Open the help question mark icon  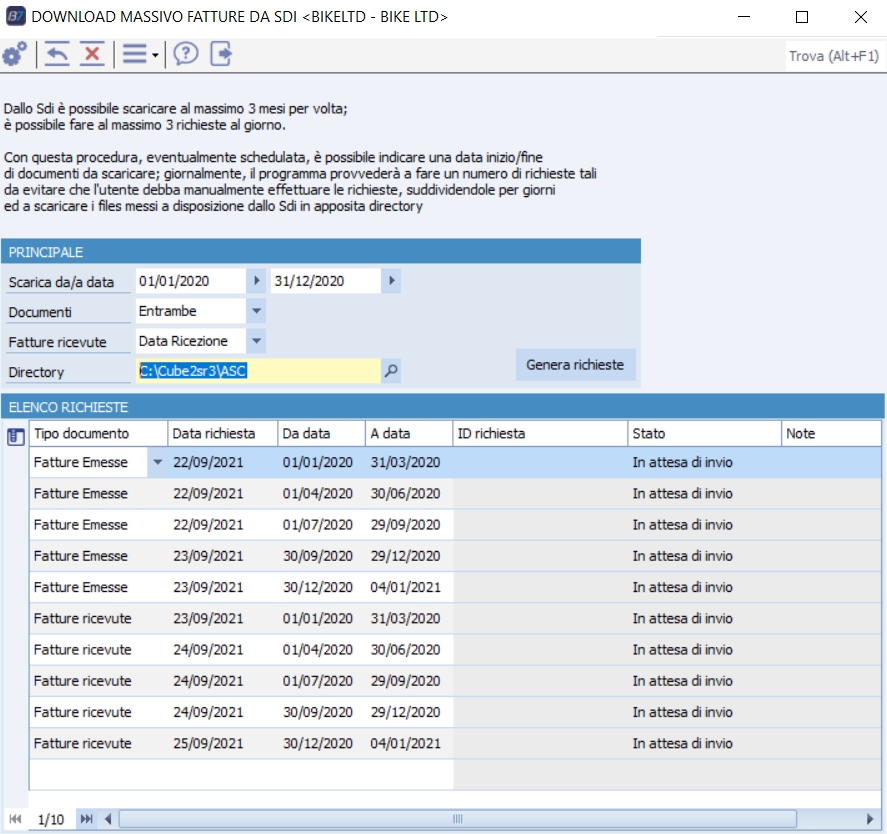pyautogui.click(x=186, y=54)
